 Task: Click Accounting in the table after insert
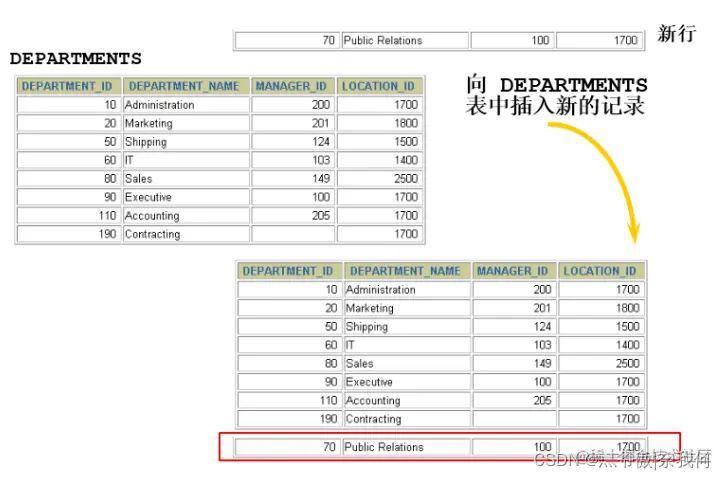[x=373, y=401]
